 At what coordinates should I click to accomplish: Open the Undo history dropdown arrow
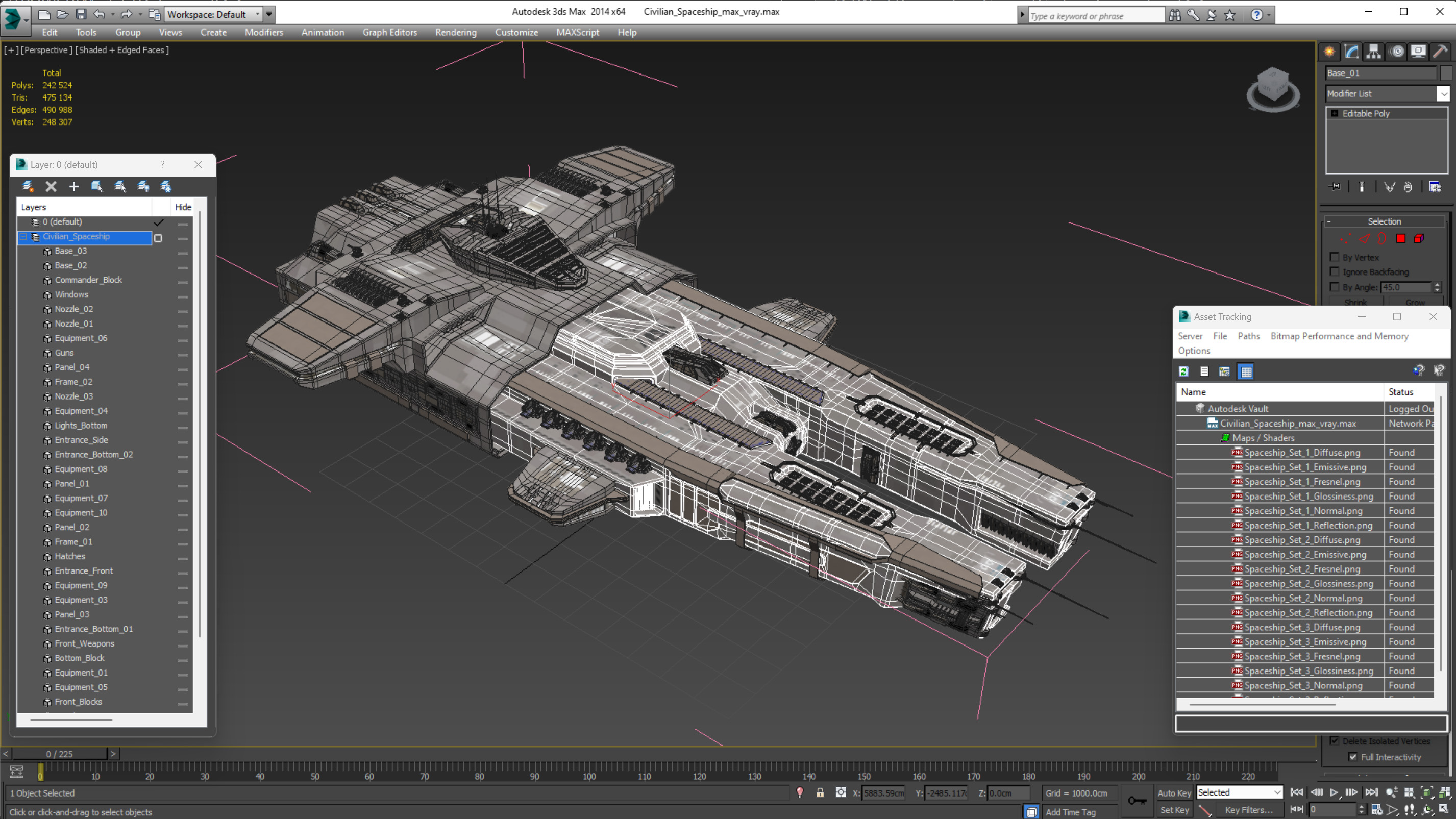click(113, 15)
